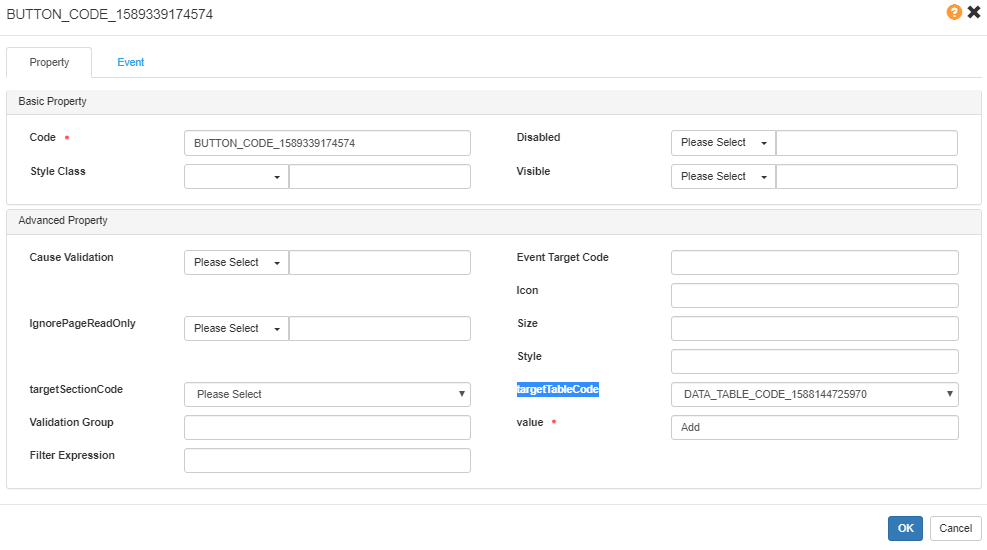Click the Code input field
Screen dimensions: 987x550
[327, 143]
